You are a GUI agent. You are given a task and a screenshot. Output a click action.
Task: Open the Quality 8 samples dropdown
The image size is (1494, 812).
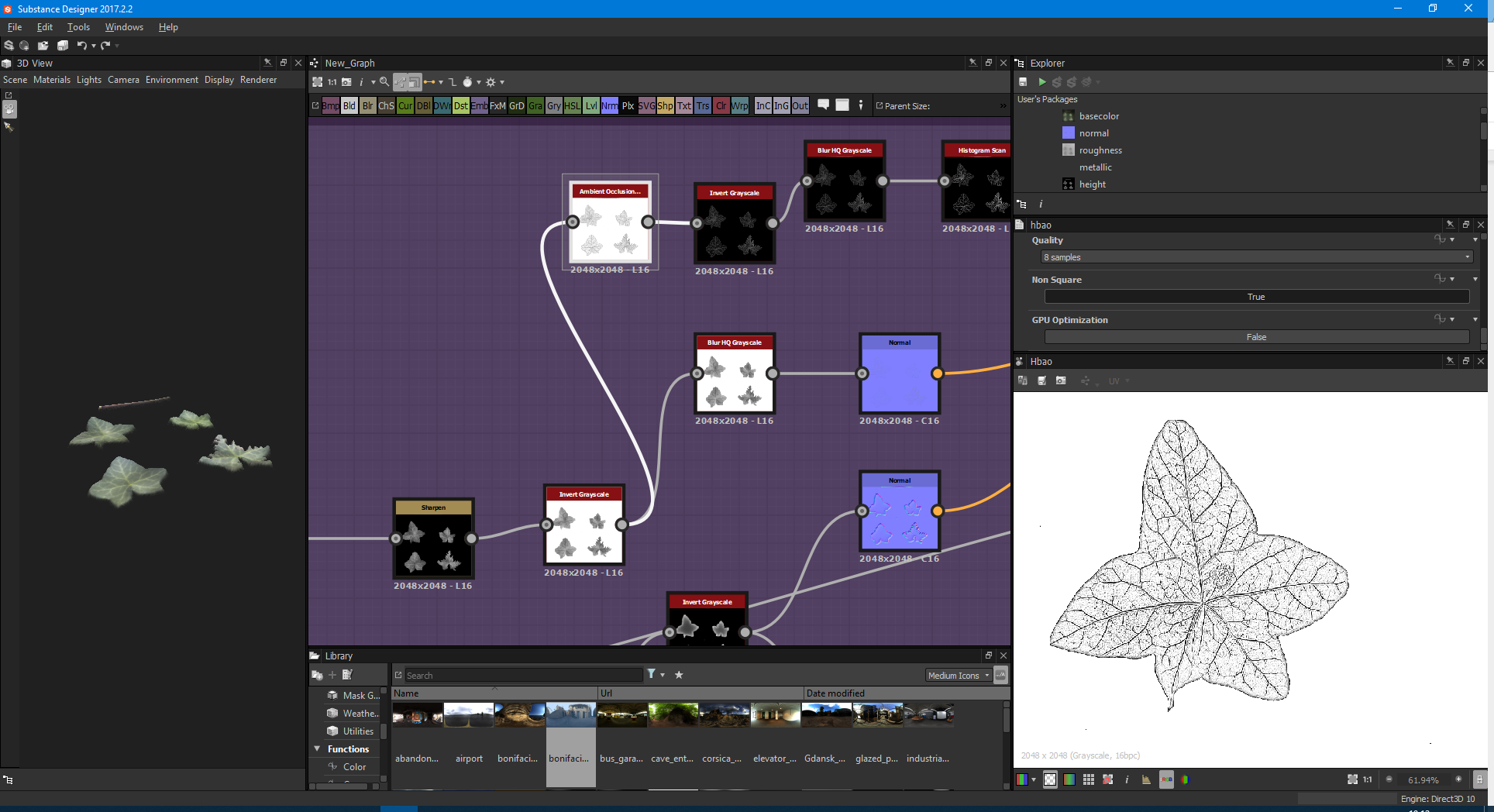click(1255, 257)
